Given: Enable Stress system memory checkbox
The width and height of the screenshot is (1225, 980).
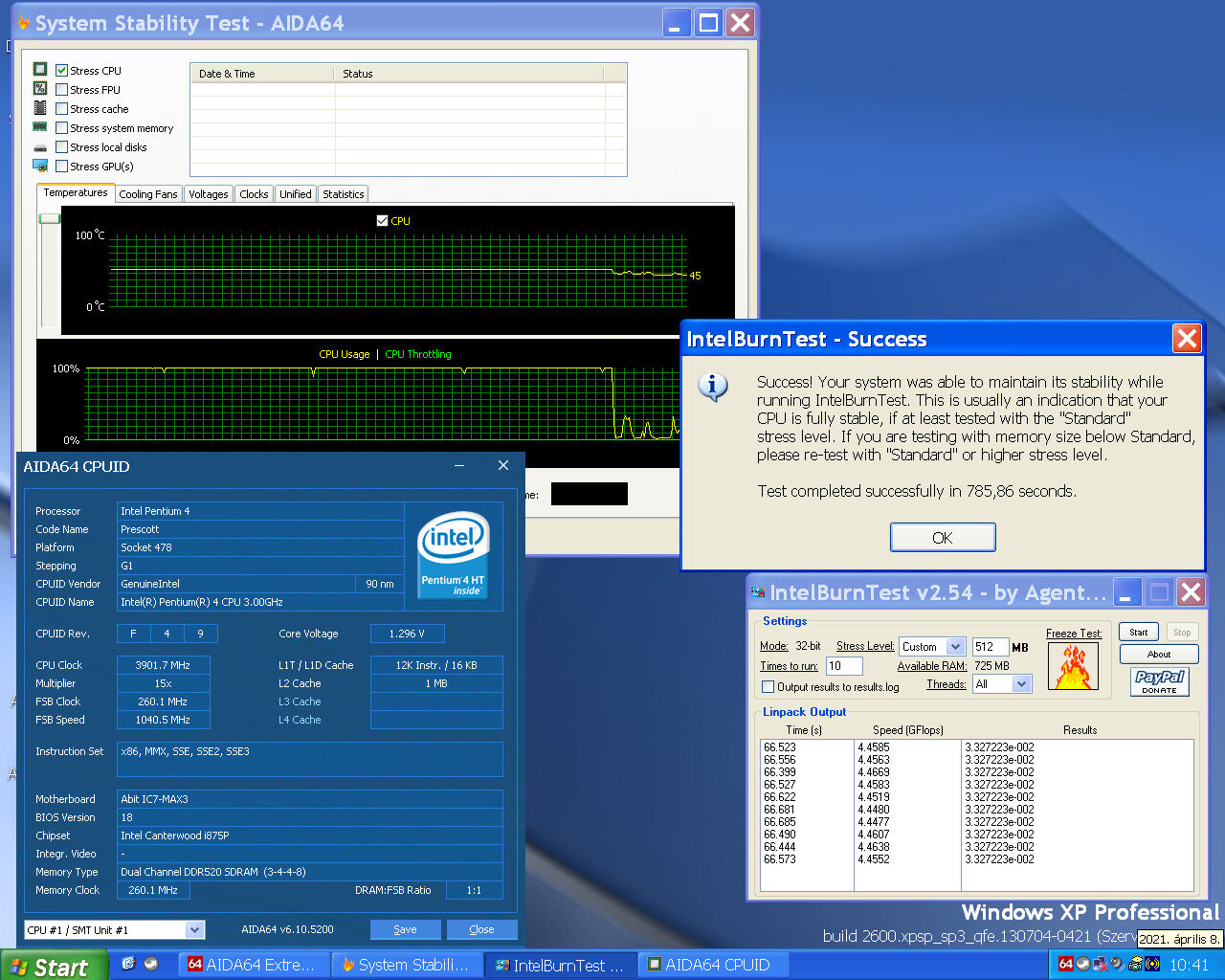Looking at the screenshot, I should pos(61,128).
